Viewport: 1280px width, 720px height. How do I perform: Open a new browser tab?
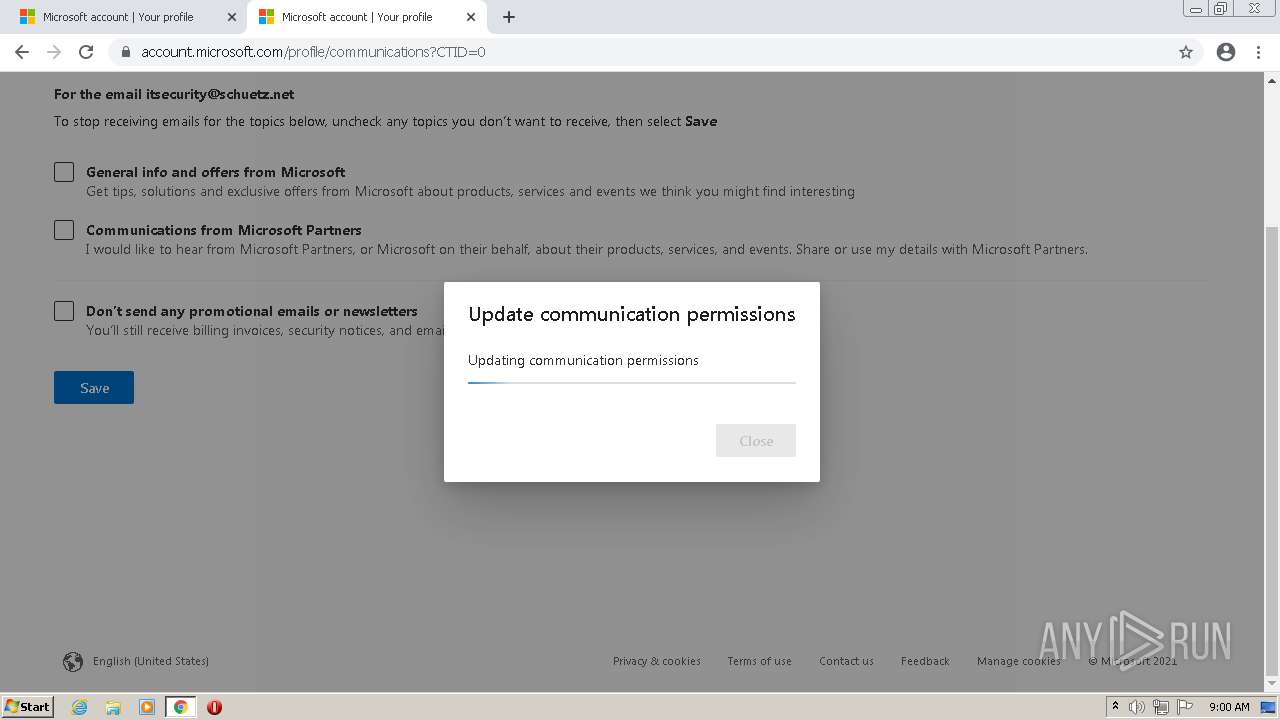[508, 17]
